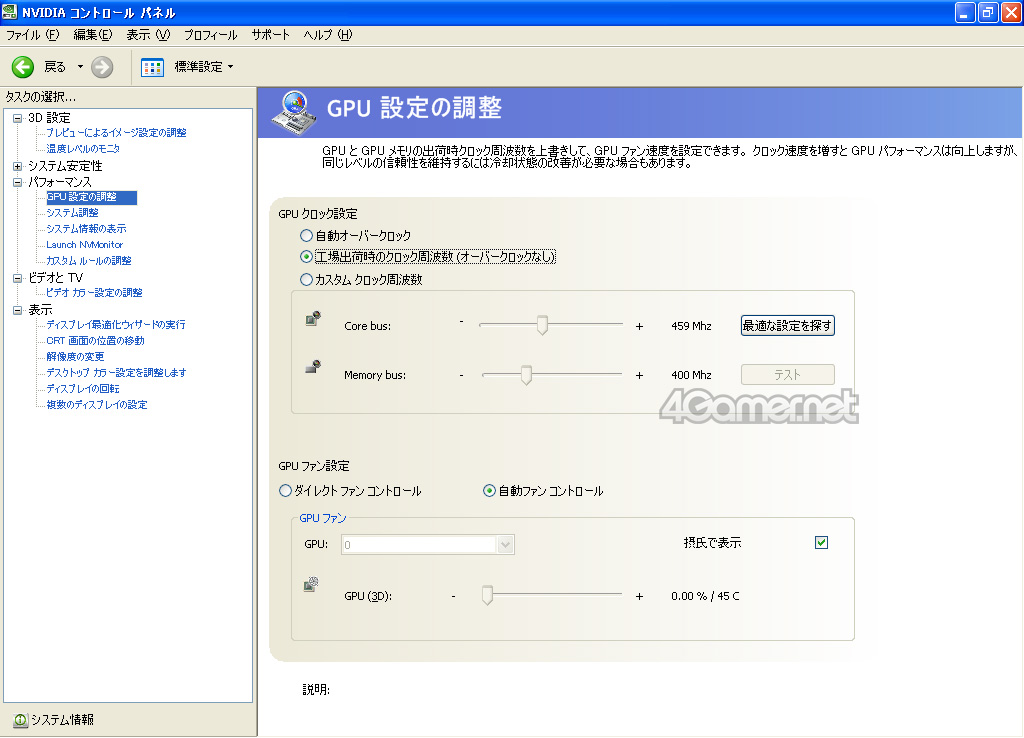Image resolution: width=1024 pixels, height=738 pixels.
Task: Click the grey forward arrow icon
Action: click(102, 67)
